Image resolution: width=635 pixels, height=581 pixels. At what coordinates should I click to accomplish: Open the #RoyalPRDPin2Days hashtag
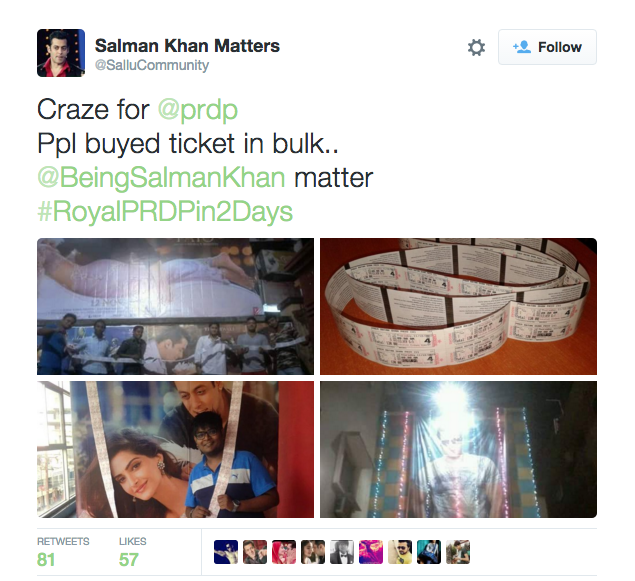pyautogui.click(x=165, y=212)
